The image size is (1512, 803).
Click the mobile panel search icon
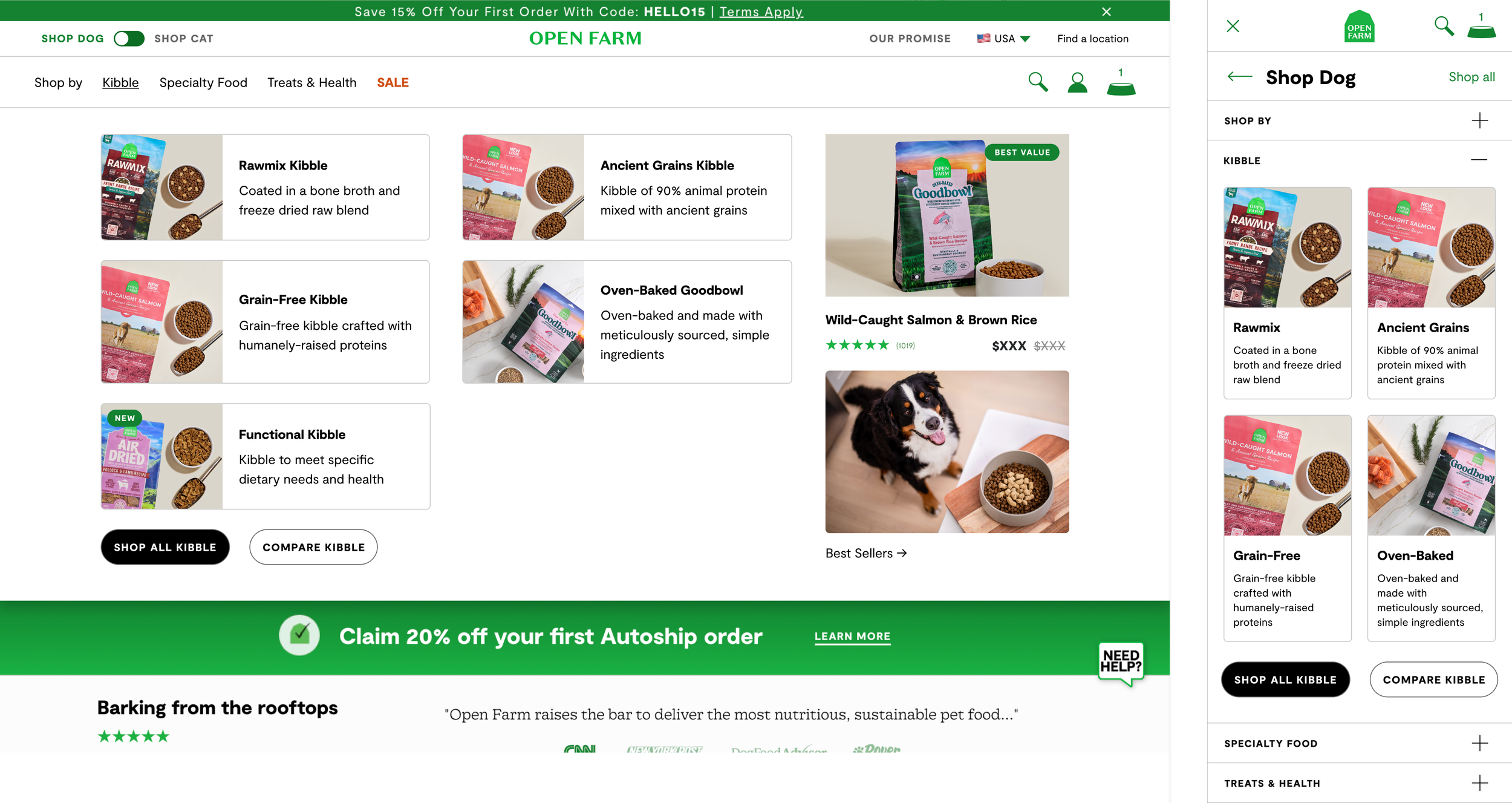[1444, 26]
